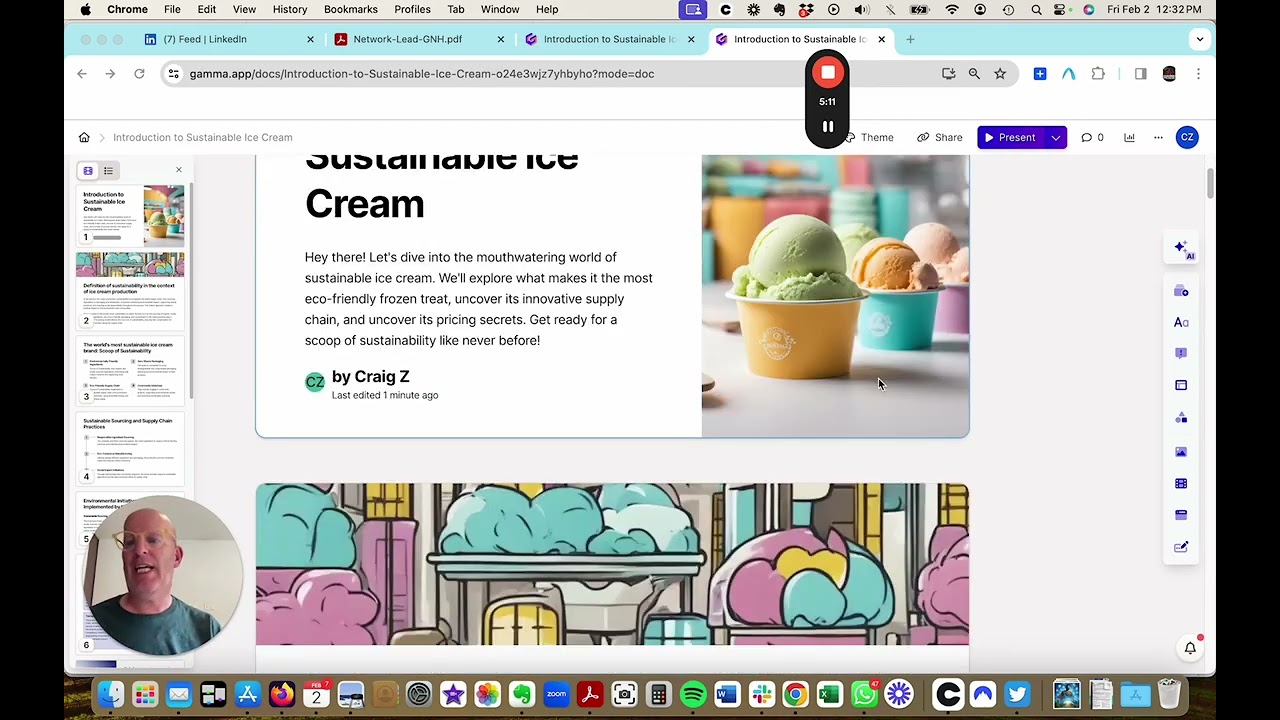Stop the screen recording
1280x720 pixels.
tap(827, 73)
